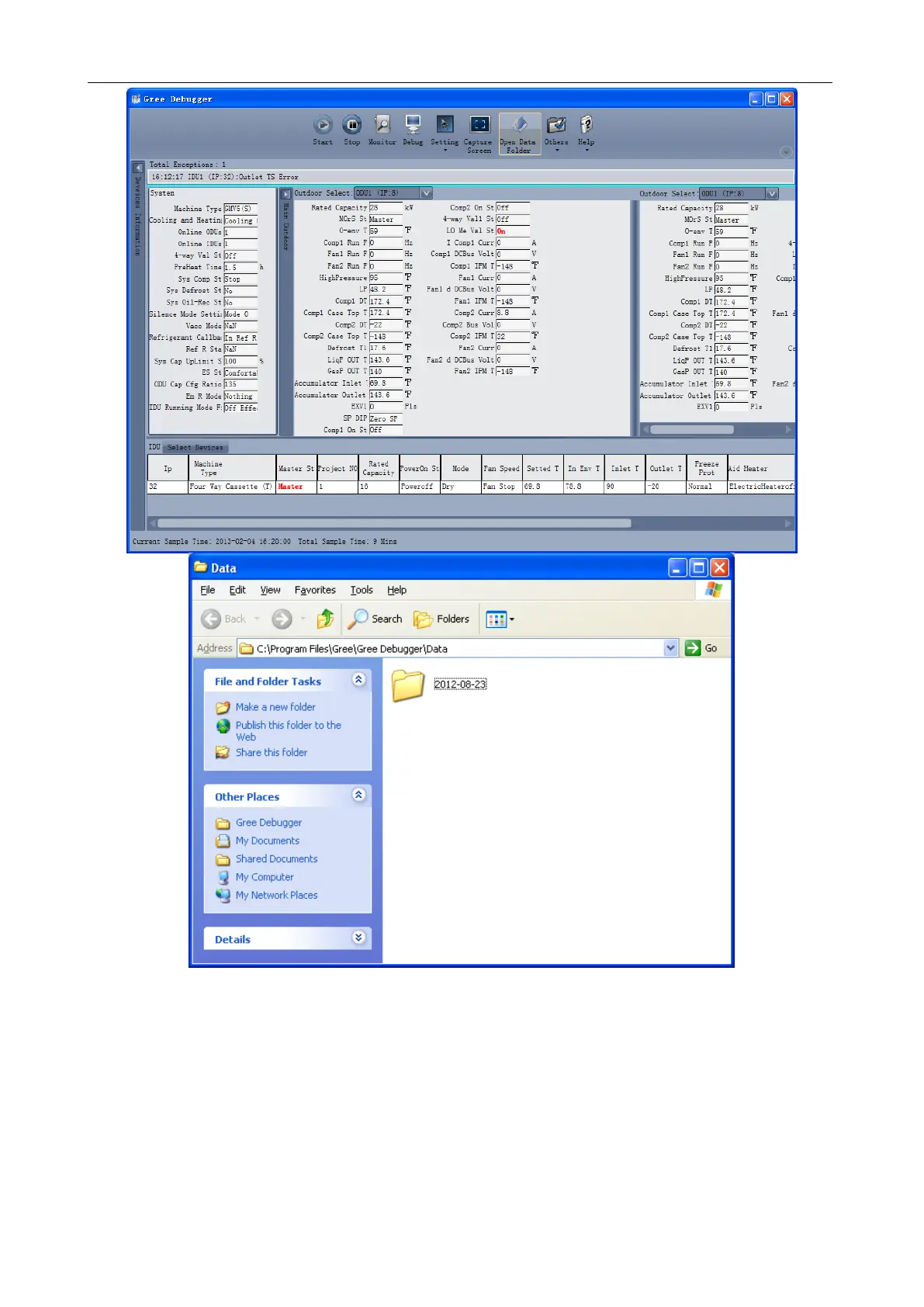Screen dimensions: 924x1307
Task: Open the Help dropdown arrow below its label
Action: [586, 151]
